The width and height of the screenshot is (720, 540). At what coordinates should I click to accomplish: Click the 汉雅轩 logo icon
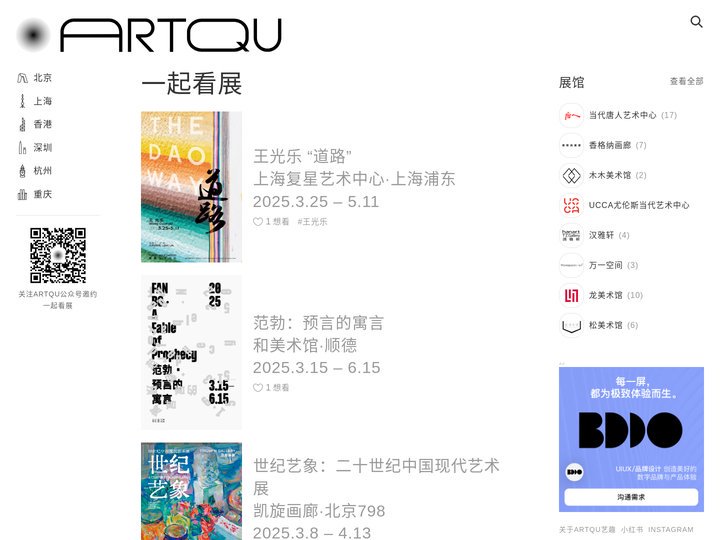click(x=571, y=235)
